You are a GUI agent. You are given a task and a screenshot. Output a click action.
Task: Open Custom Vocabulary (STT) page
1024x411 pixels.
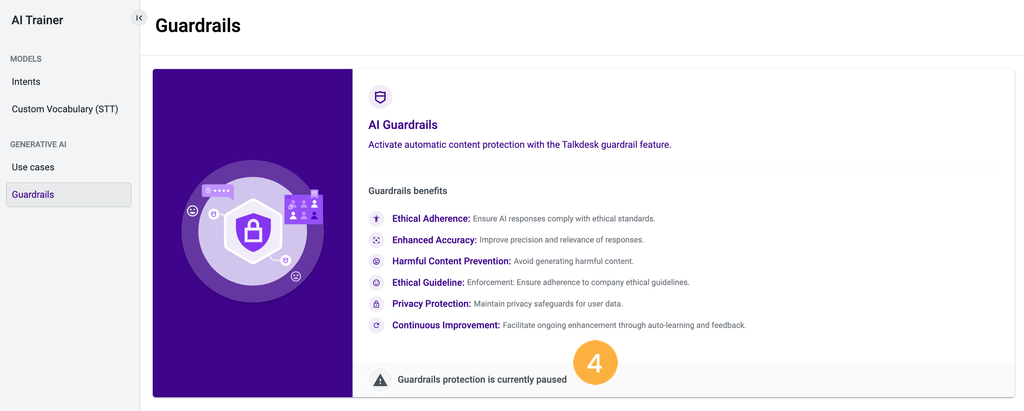pos(65,109)
